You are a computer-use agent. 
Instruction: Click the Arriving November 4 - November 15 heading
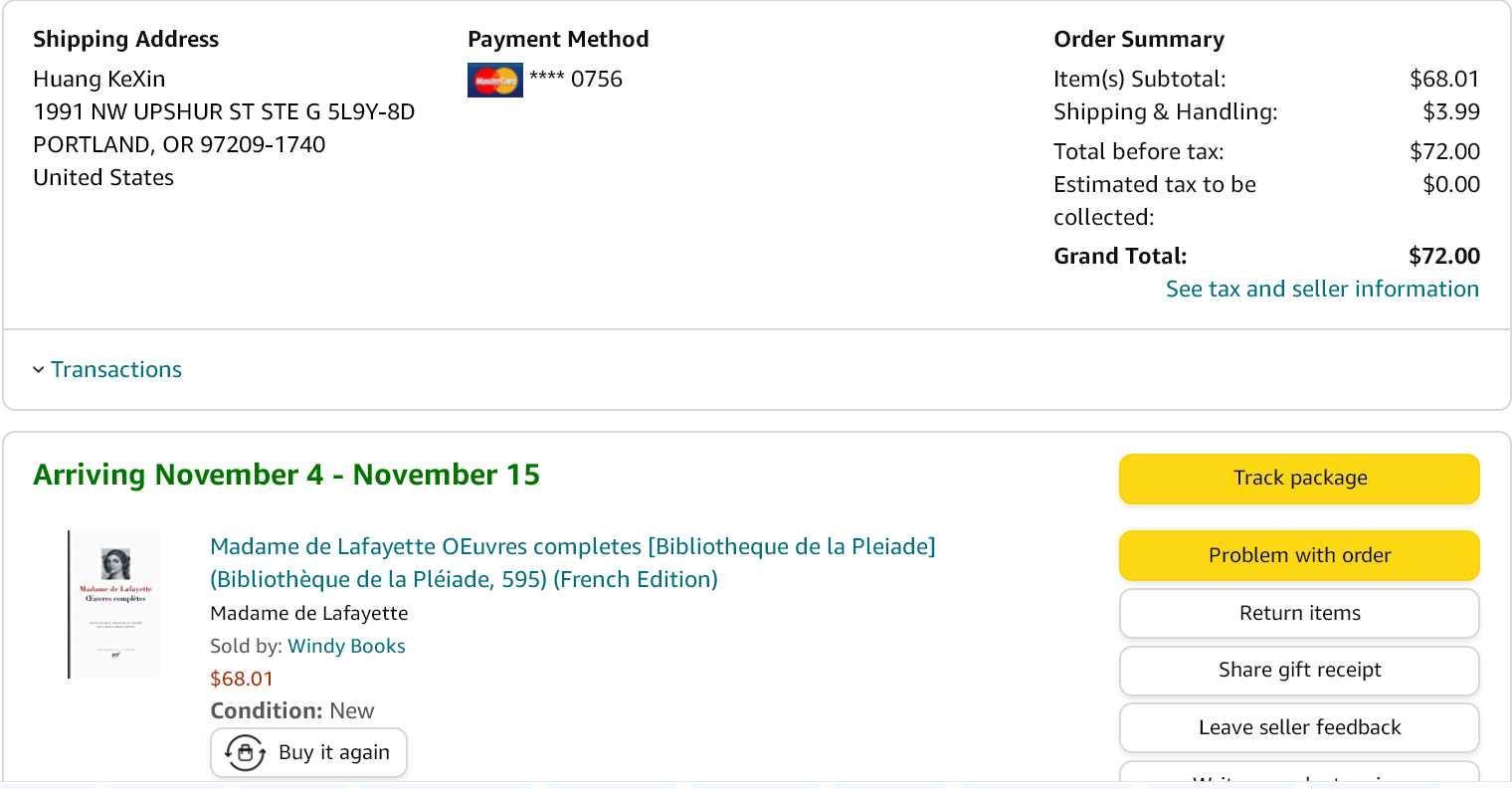tap(286, 475)
